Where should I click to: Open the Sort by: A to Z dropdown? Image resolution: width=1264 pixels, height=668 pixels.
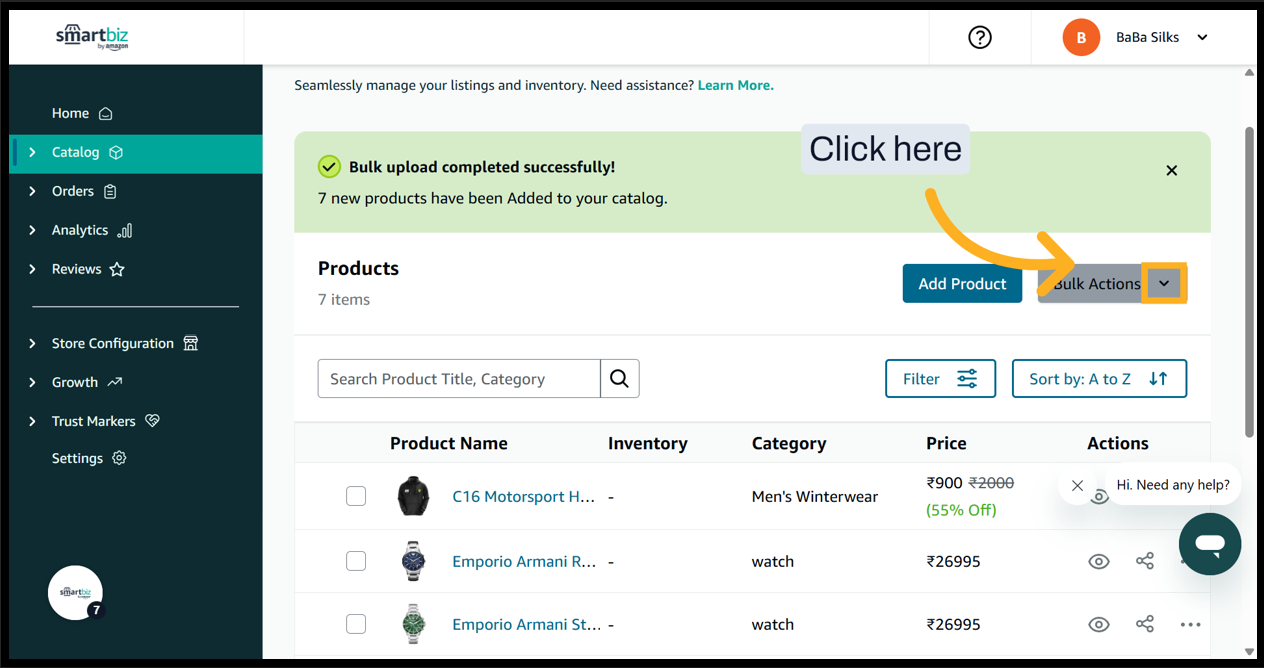pyautogui.click(x=1099, y=379)
